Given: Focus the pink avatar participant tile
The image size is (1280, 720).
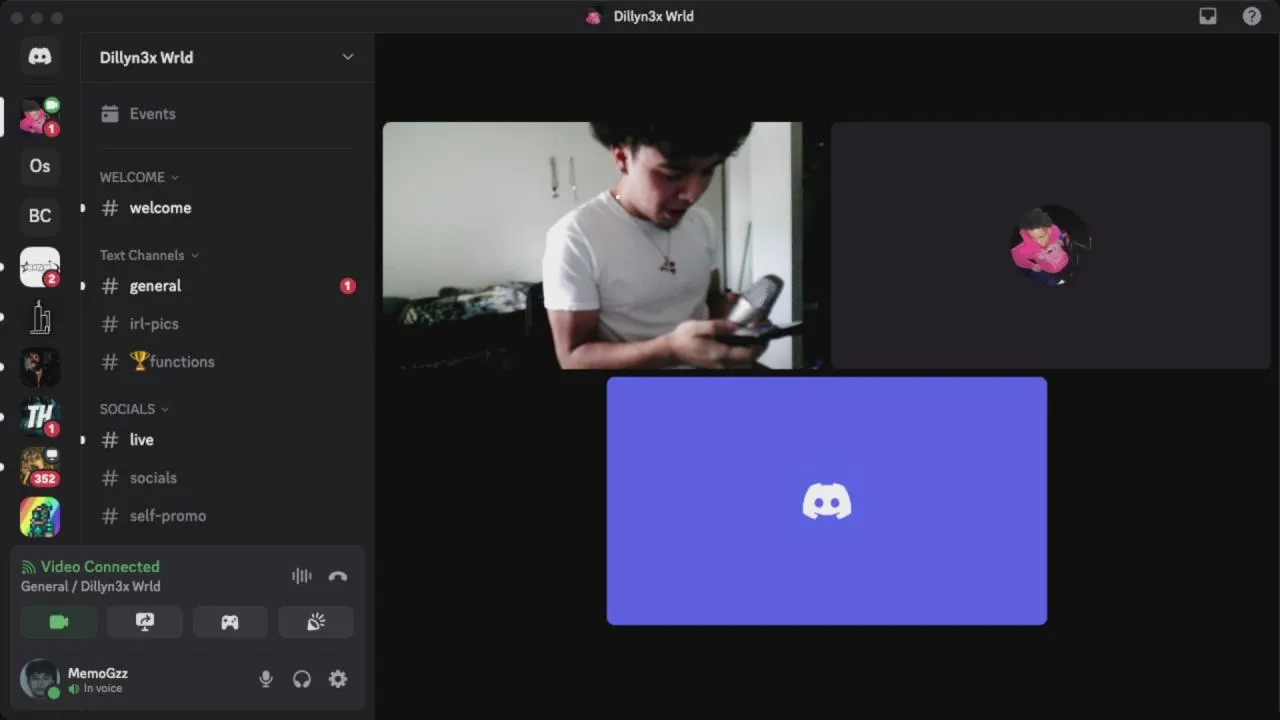Looking at the screenshot, I should [x=1051, y=246].
